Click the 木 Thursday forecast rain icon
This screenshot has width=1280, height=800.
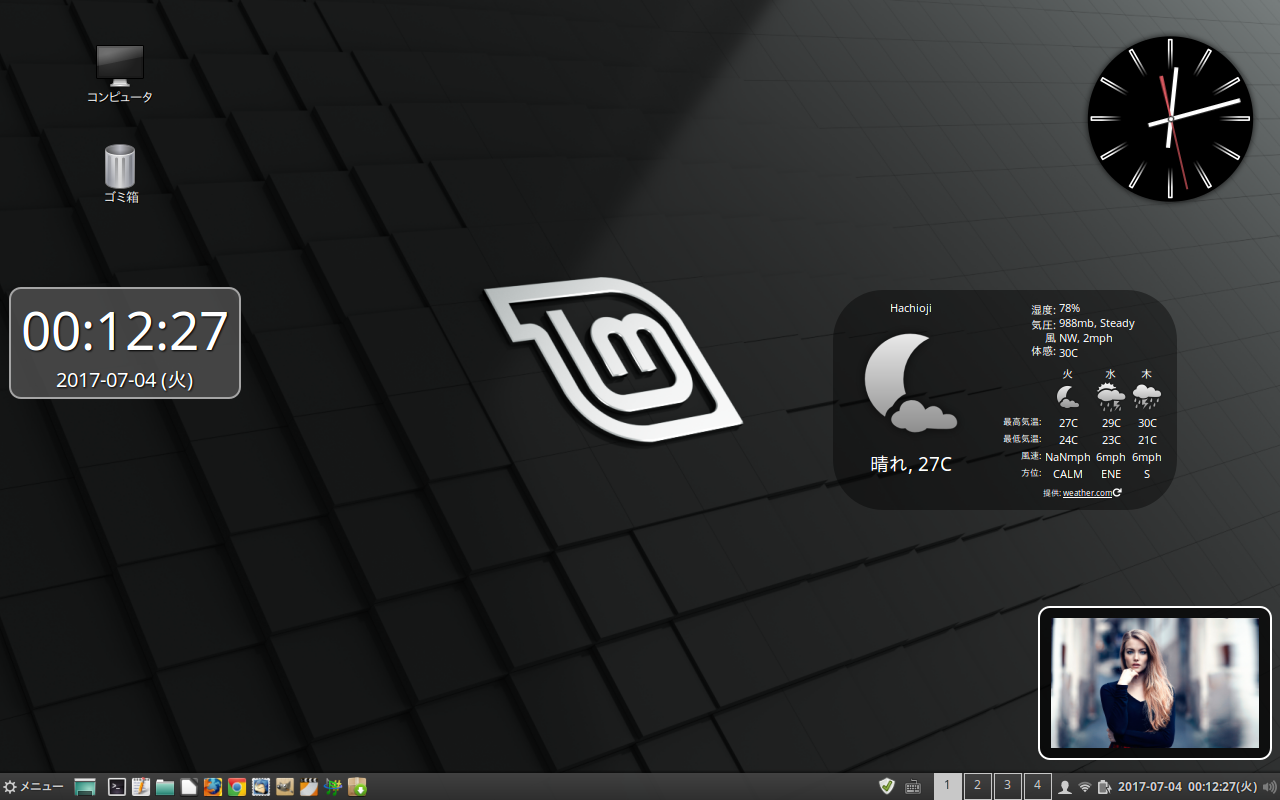[x=1146, y=397]
